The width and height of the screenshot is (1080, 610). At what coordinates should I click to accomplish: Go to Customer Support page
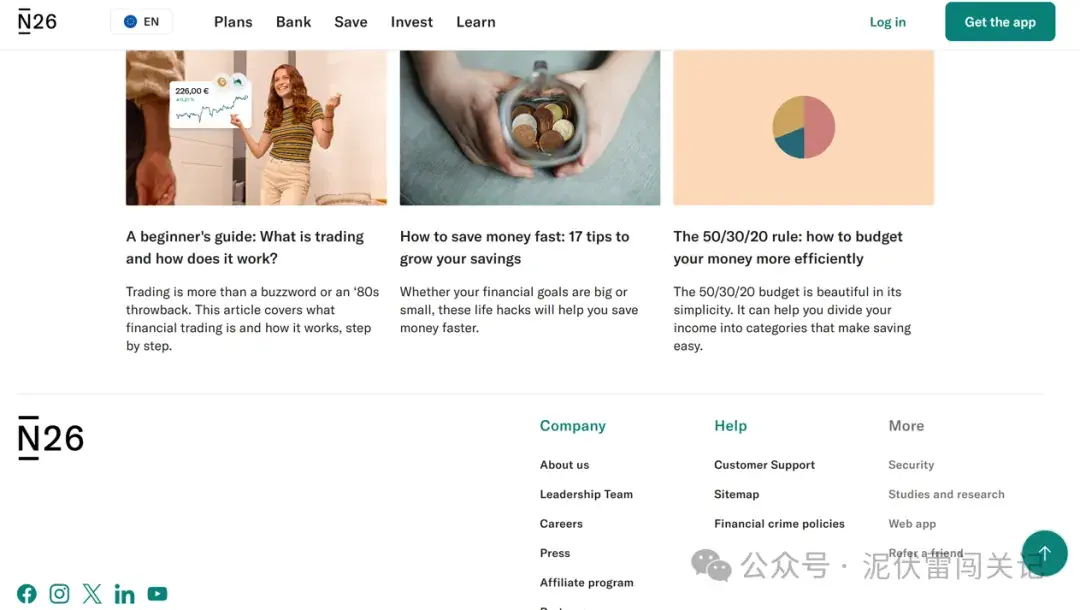coord(764,465)
